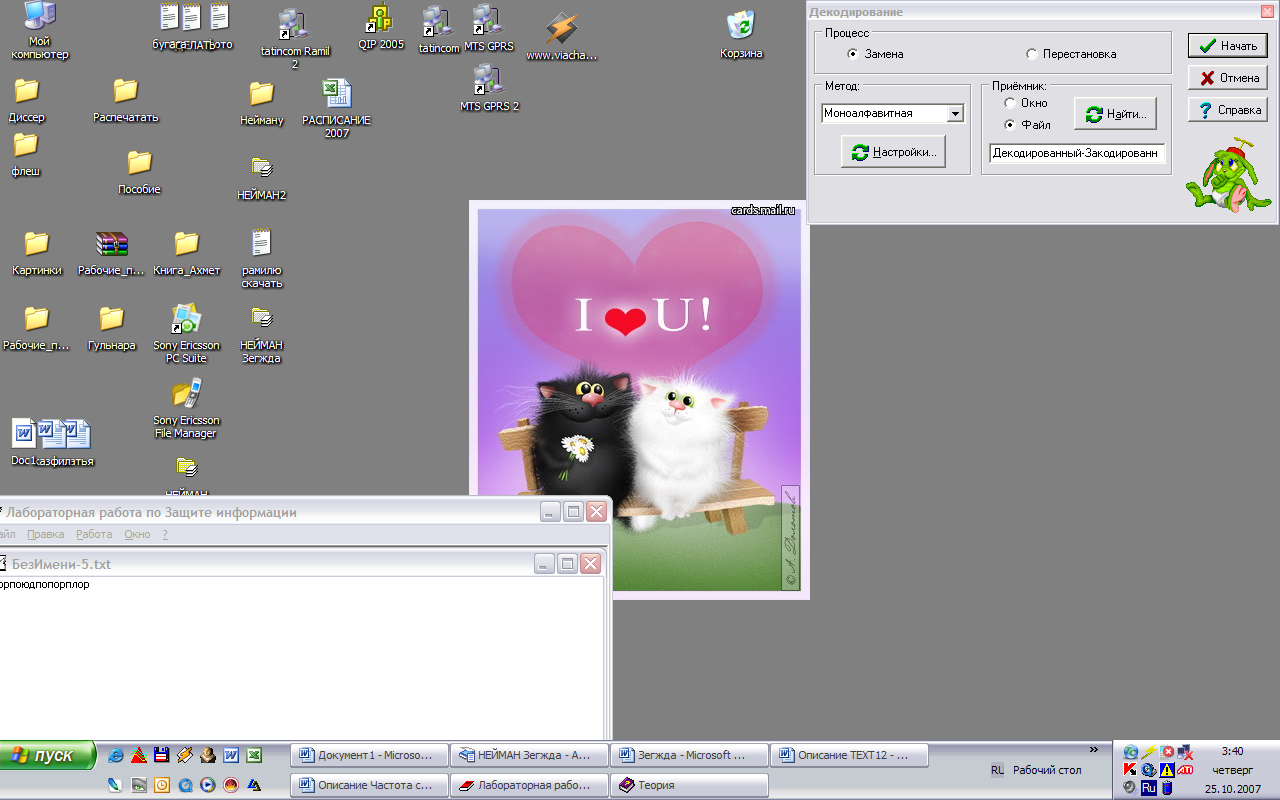Click the 3:40 taskbar clock
Screen dimensions: 1280x800
click(x=1232, y=751)
